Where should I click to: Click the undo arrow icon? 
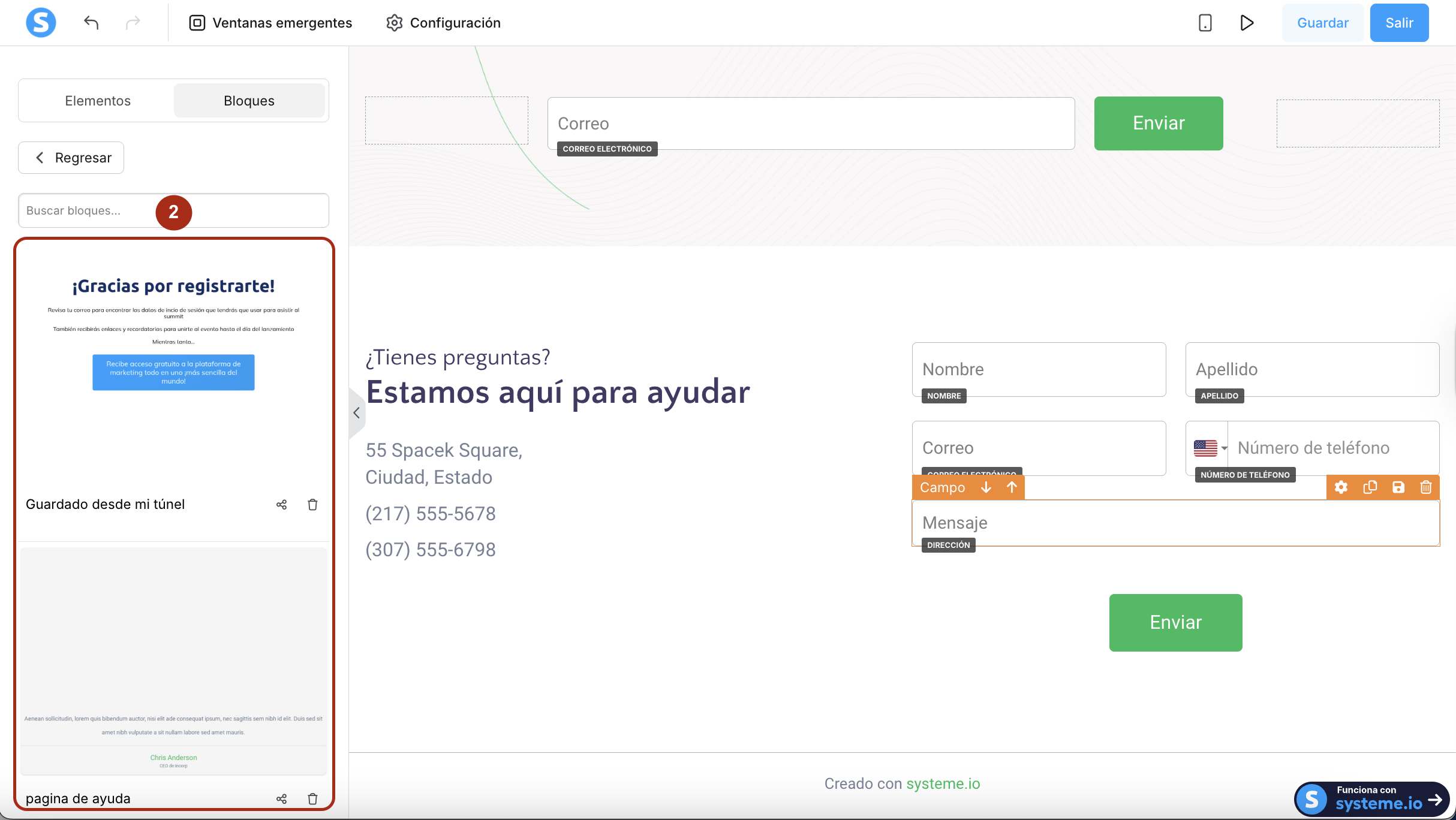pos(91,23)
